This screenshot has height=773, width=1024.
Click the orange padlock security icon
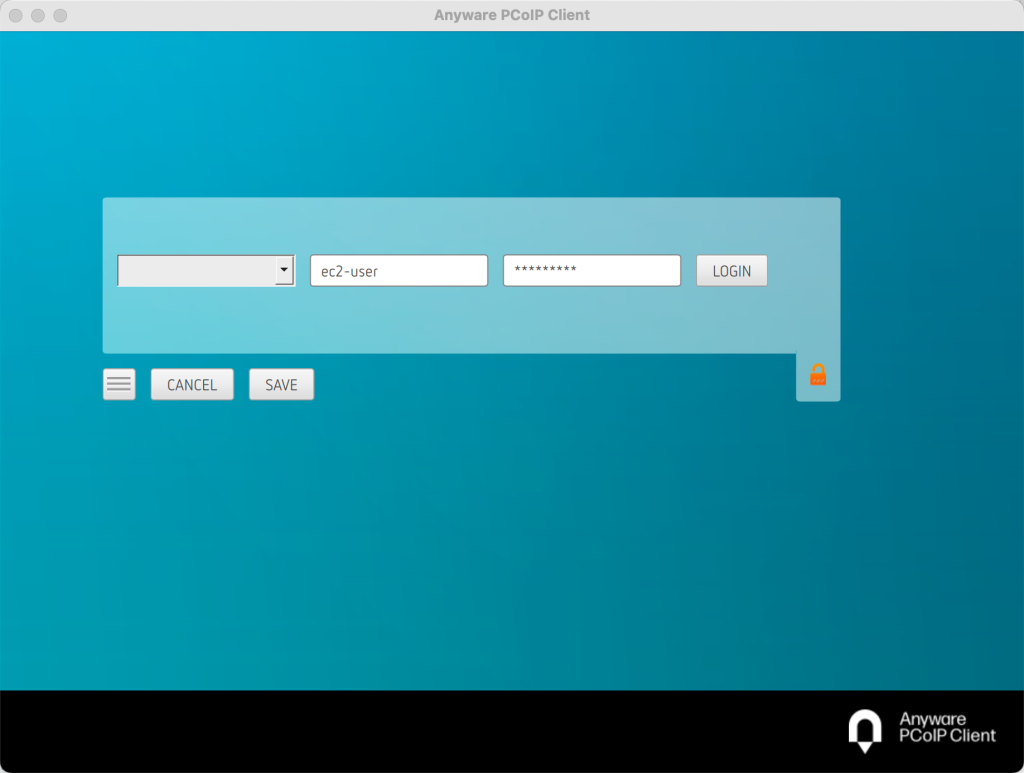click(818, 374)
